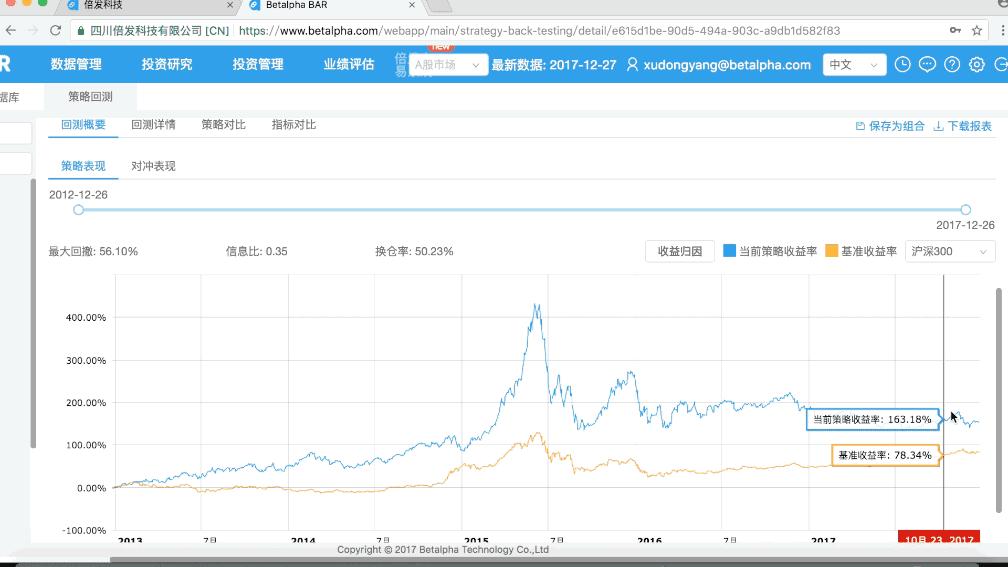
Task: Select the 回测详情 tab
Action: pyautogui.click(x=153, y=125)
